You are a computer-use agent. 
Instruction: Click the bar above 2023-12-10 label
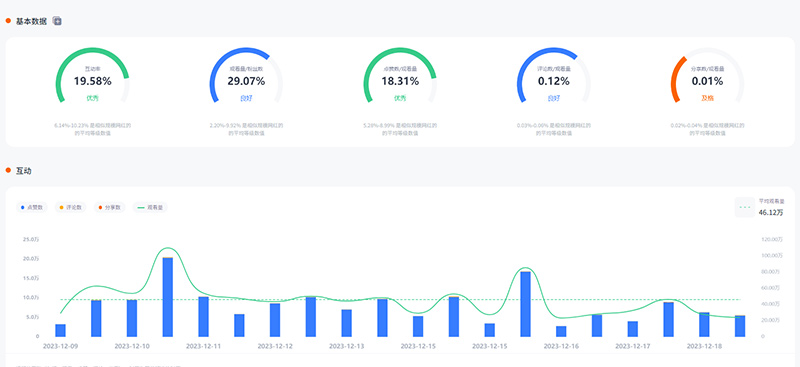[132, 318]
